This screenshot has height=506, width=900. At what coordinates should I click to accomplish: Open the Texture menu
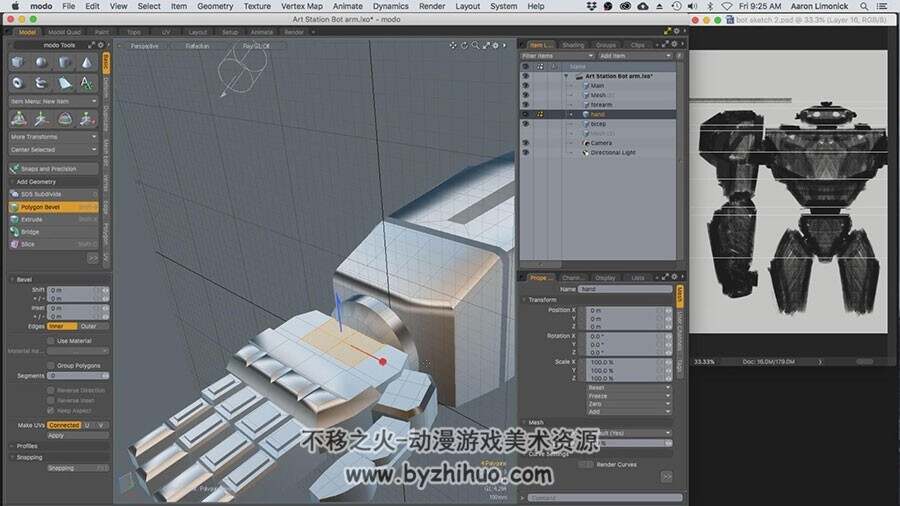(257, 6)
